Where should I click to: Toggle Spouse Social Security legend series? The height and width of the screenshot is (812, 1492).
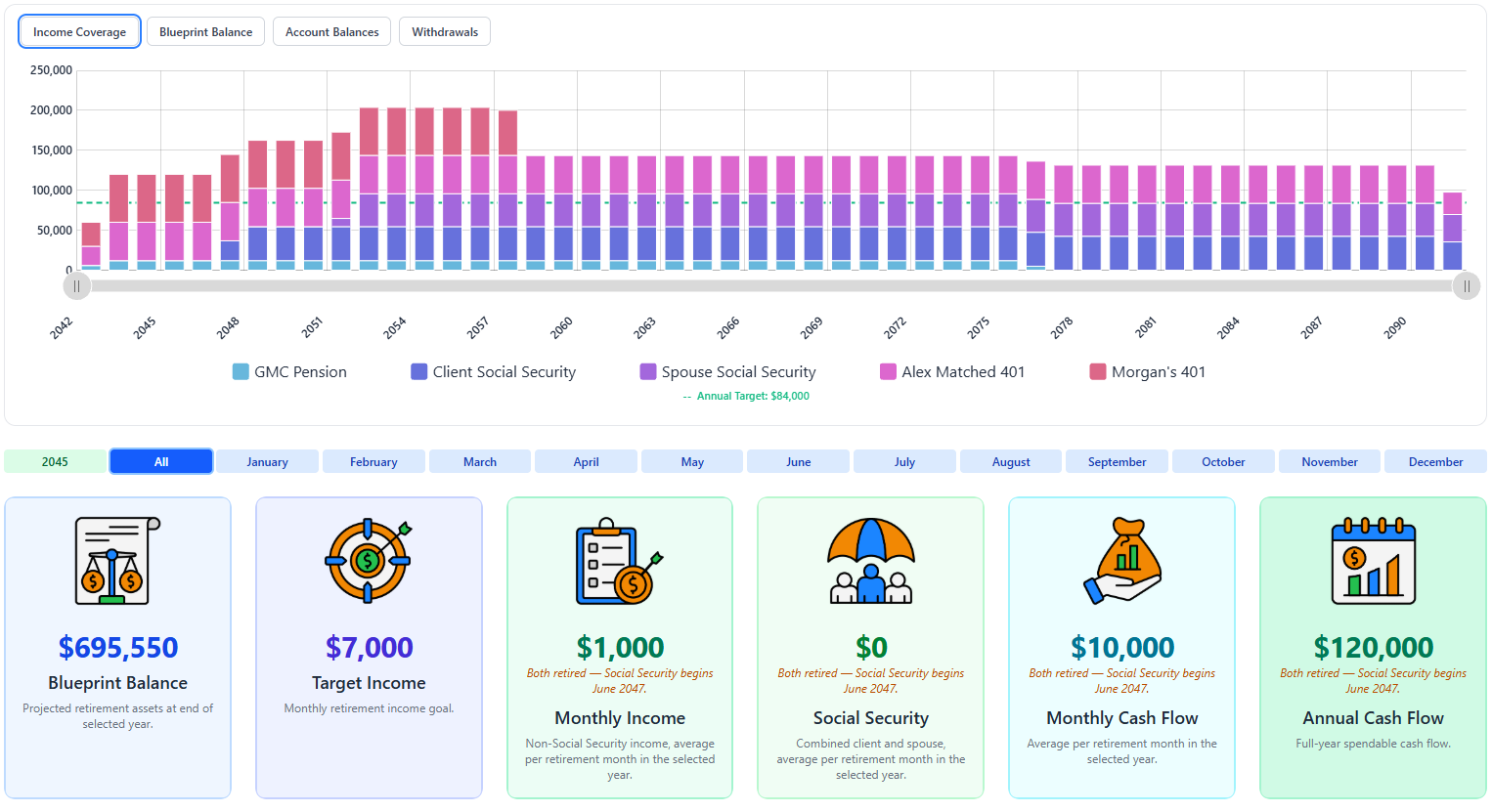point(727,371)
